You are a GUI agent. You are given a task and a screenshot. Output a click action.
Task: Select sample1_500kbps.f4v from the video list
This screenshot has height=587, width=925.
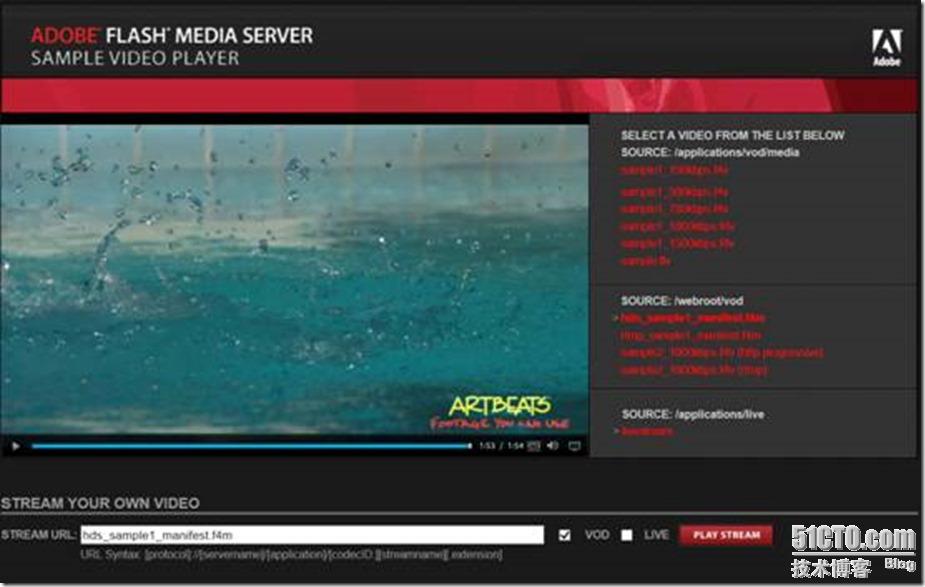(674, 192)
